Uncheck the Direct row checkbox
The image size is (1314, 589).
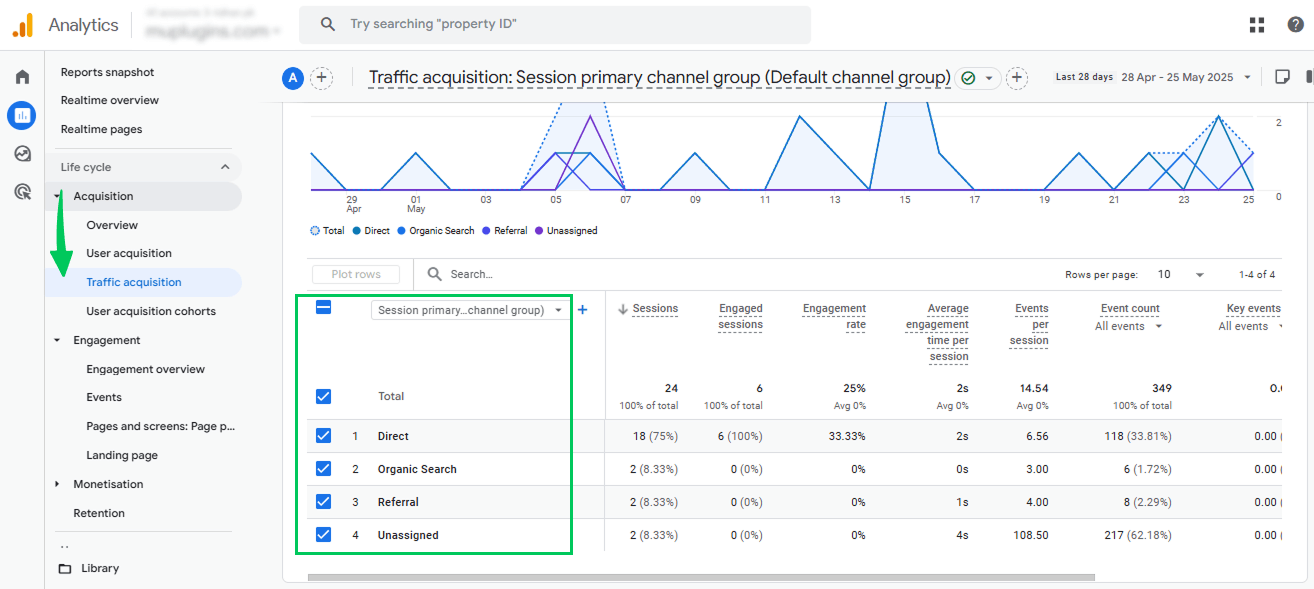click(x=323, y=436)
